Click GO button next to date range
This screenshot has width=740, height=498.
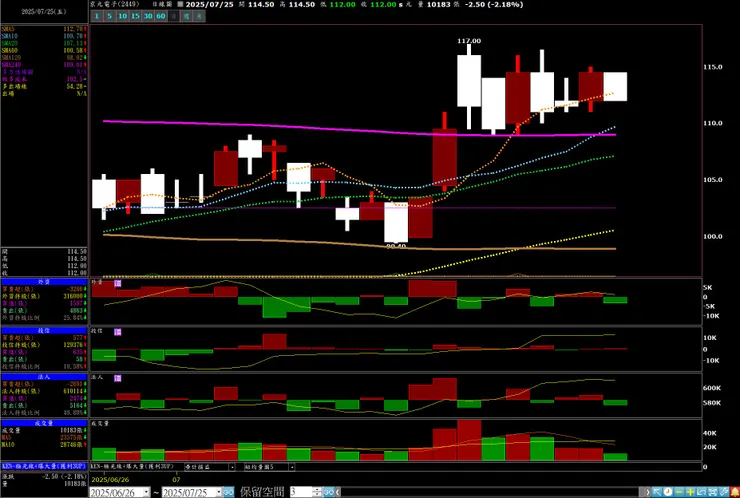click(228, 492)
